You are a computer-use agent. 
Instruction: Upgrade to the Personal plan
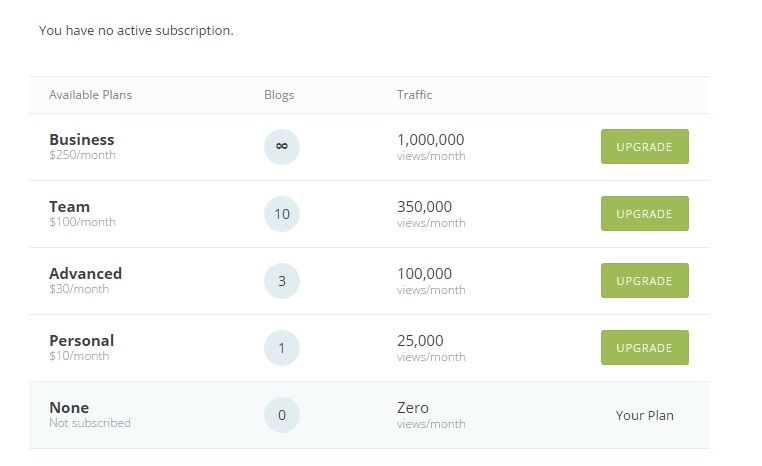pos(644,347)
